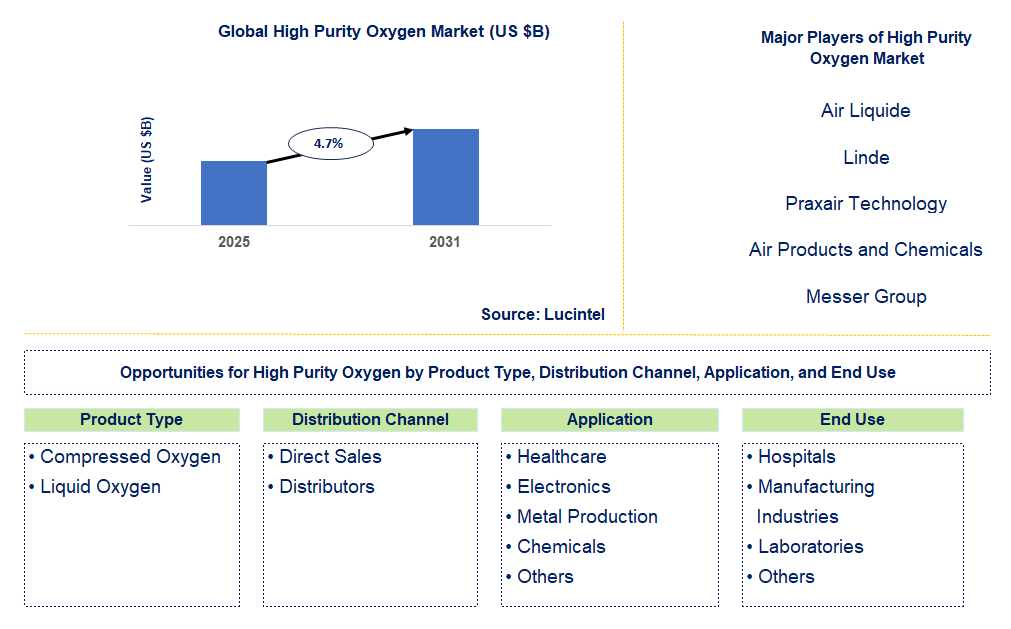
Task: Select 'Distributors' bullet item
Action: [321, 487]
